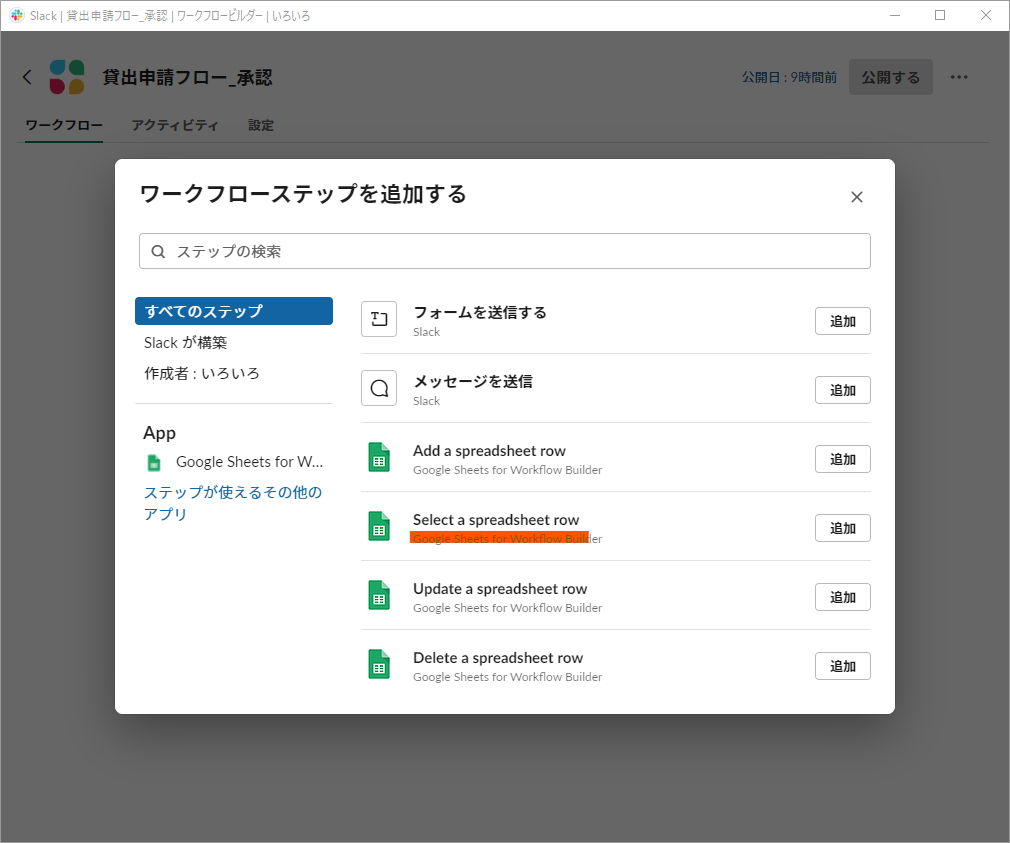Screen dimensions: 1010x843
Task: Select 作成者：いろいろ category
Action: [202, 374]
